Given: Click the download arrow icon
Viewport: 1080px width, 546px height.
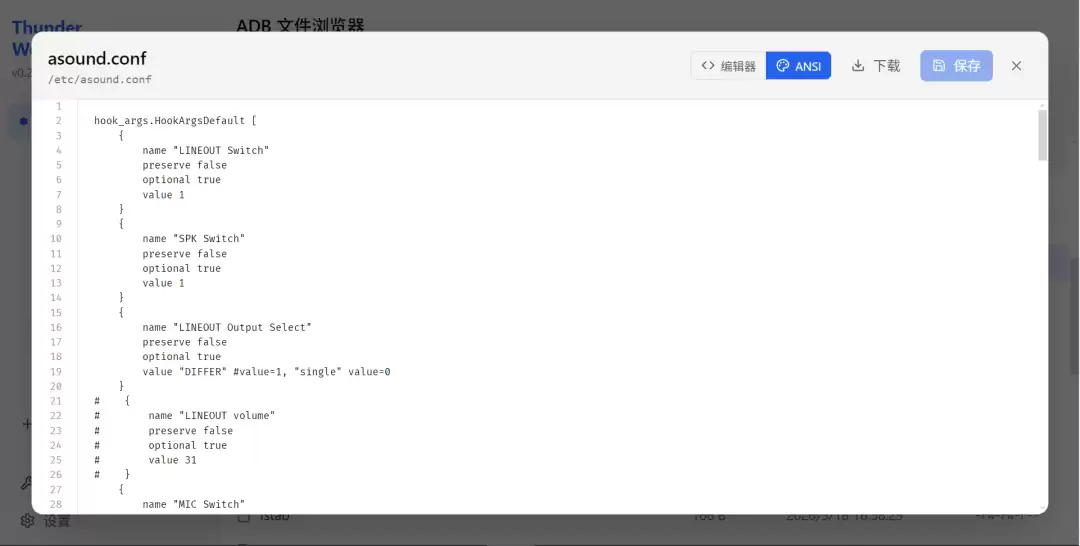Looking at the screenshot, I should (858, 65).
